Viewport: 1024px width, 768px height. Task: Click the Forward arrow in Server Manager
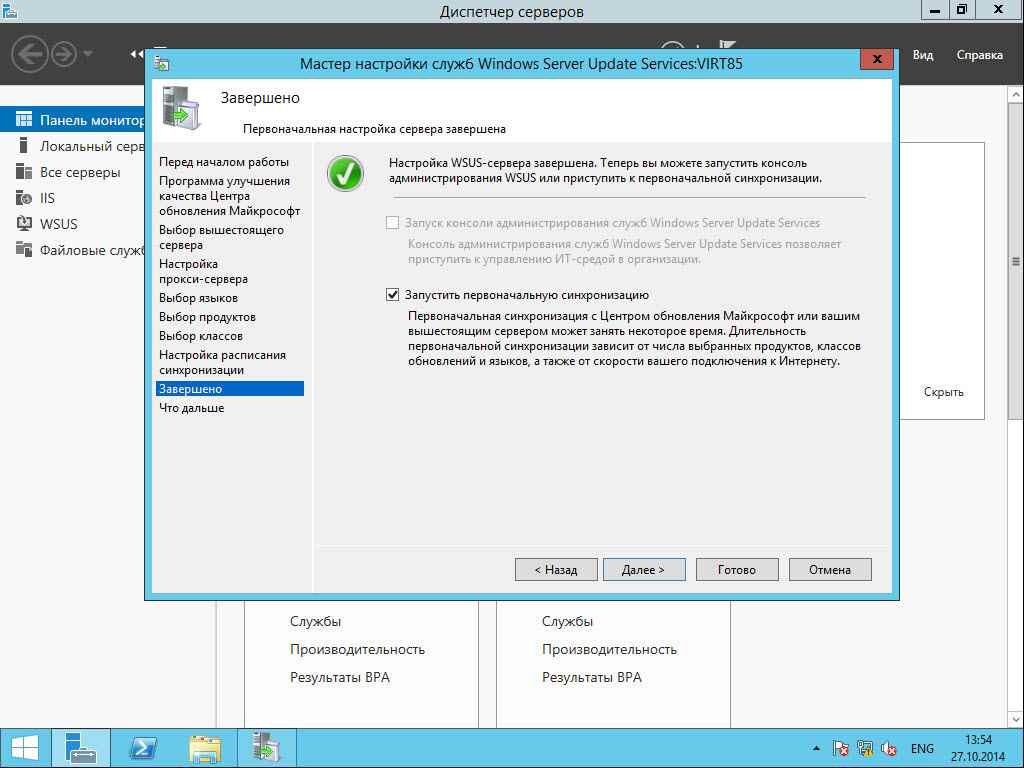point(64,54)
